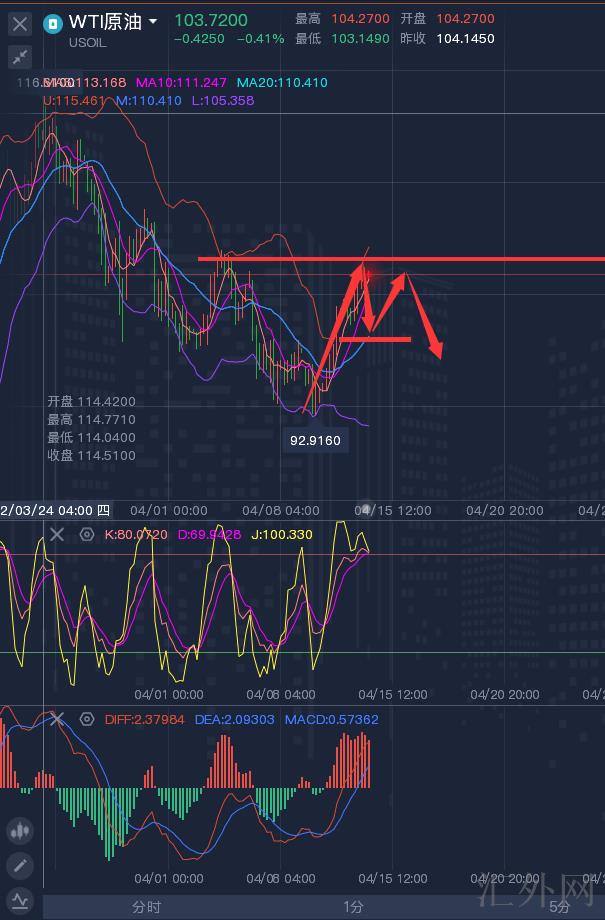Remove the MACD indicator panel with its X
Screen dimensions: 605x920
(57, 719)
